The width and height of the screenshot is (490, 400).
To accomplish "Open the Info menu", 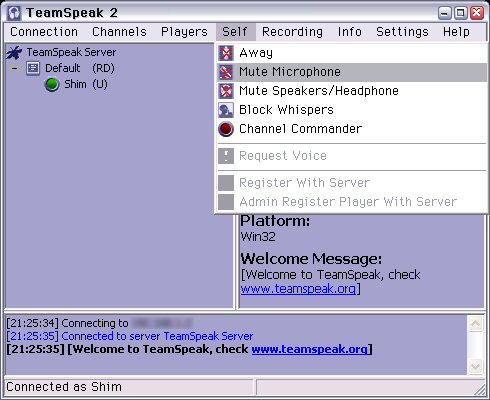I will 349,32.
